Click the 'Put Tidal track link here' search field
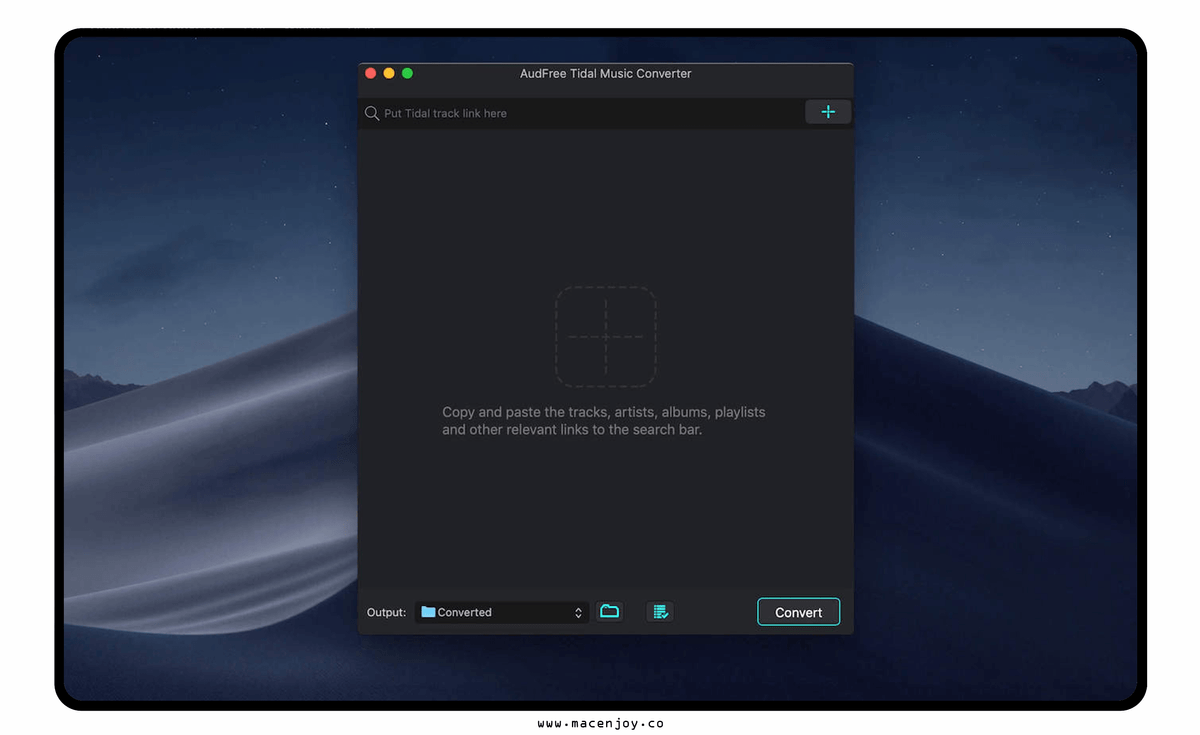 [580, 113]
